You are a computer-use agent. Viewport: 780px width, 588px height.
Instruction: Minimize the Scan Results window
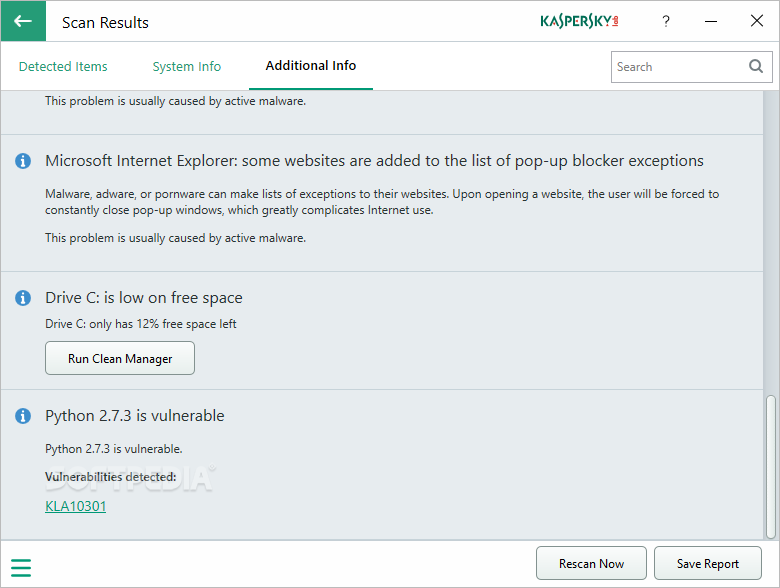point(711,21)
